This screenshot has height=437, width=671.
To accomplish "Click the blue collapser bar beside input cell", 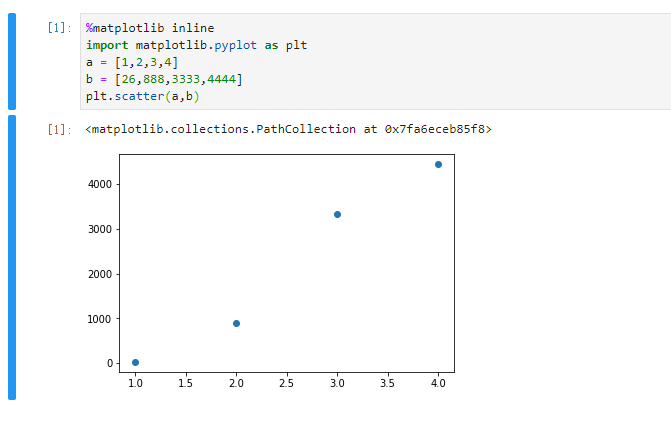I will point(12,61).
